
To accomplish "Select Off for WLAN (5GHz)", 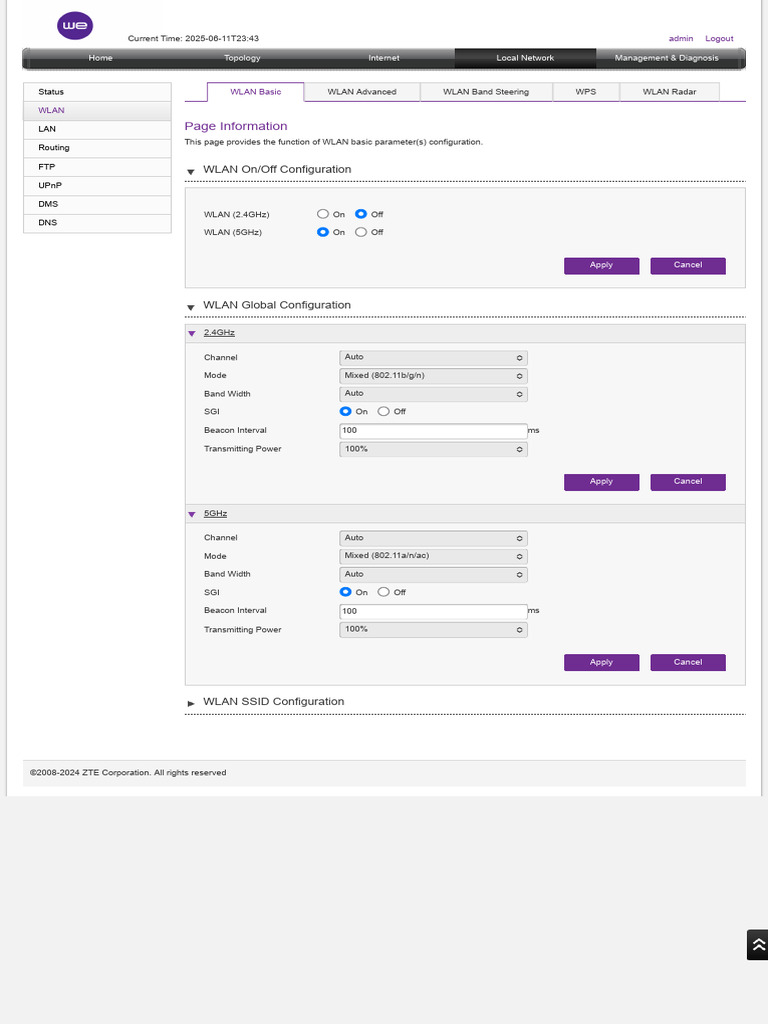I will pyautogui.click(x=360, y=232).
